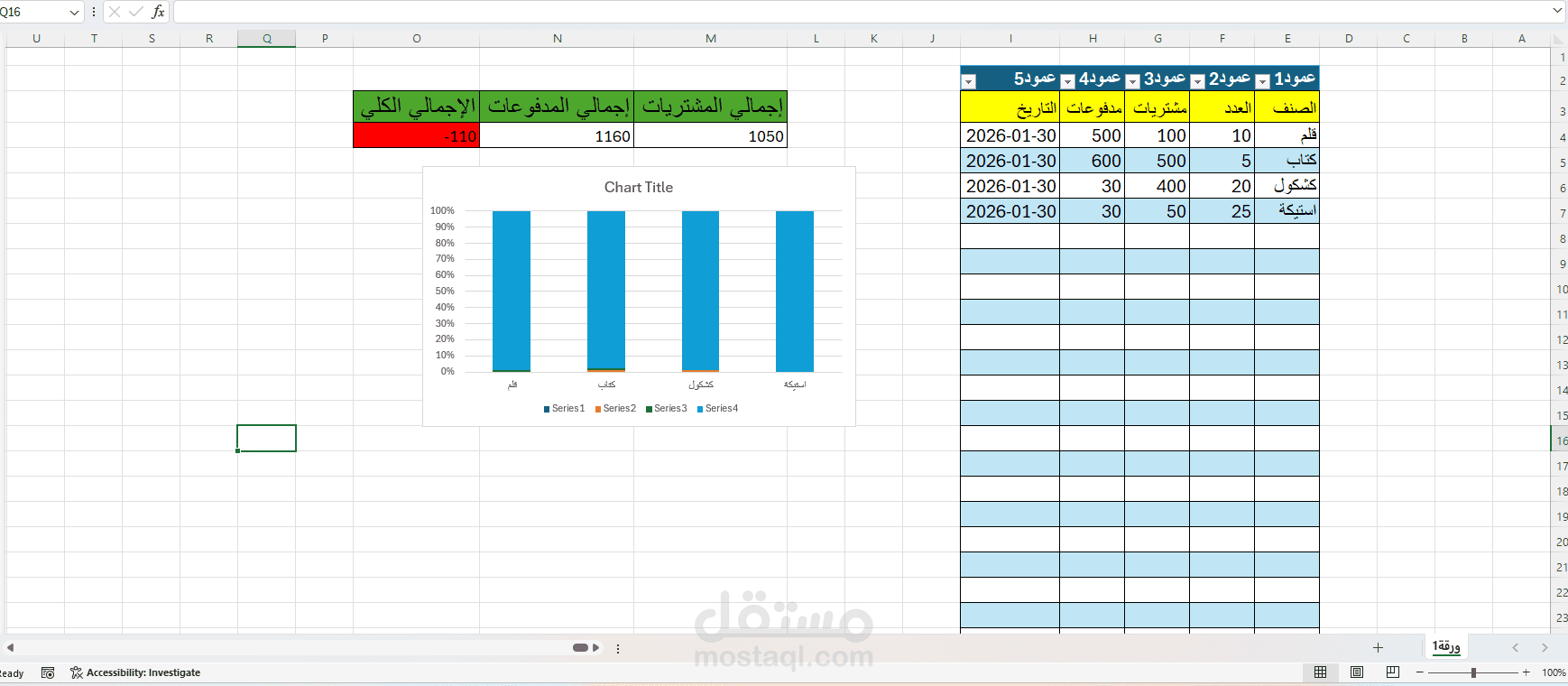Click the الصنف yellow header cell
1568x686 pixels.
click(x=1287, y=107)
